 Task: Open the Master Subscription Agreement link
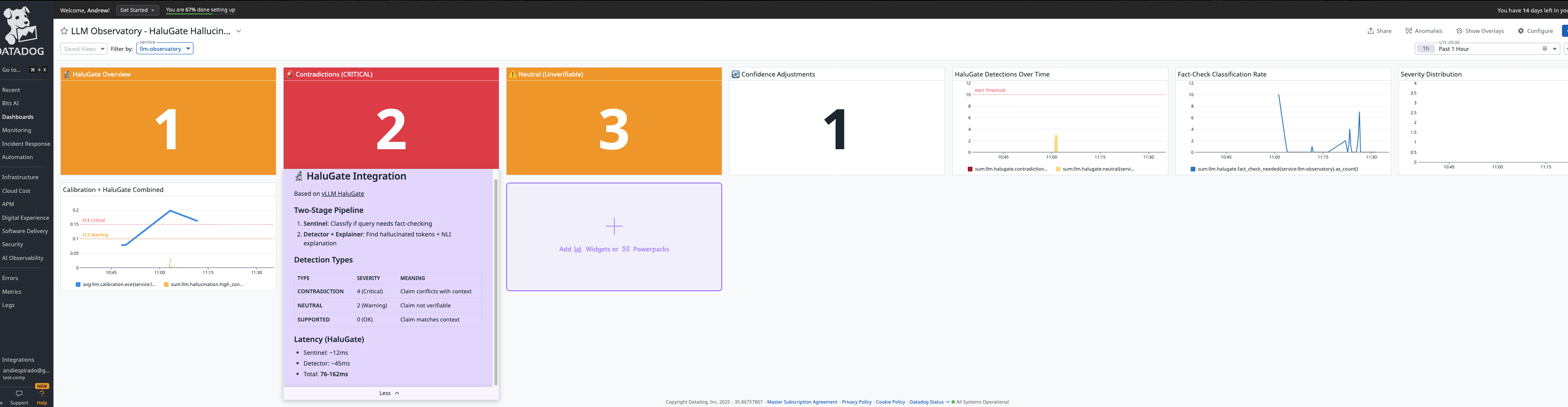[802, 402]
